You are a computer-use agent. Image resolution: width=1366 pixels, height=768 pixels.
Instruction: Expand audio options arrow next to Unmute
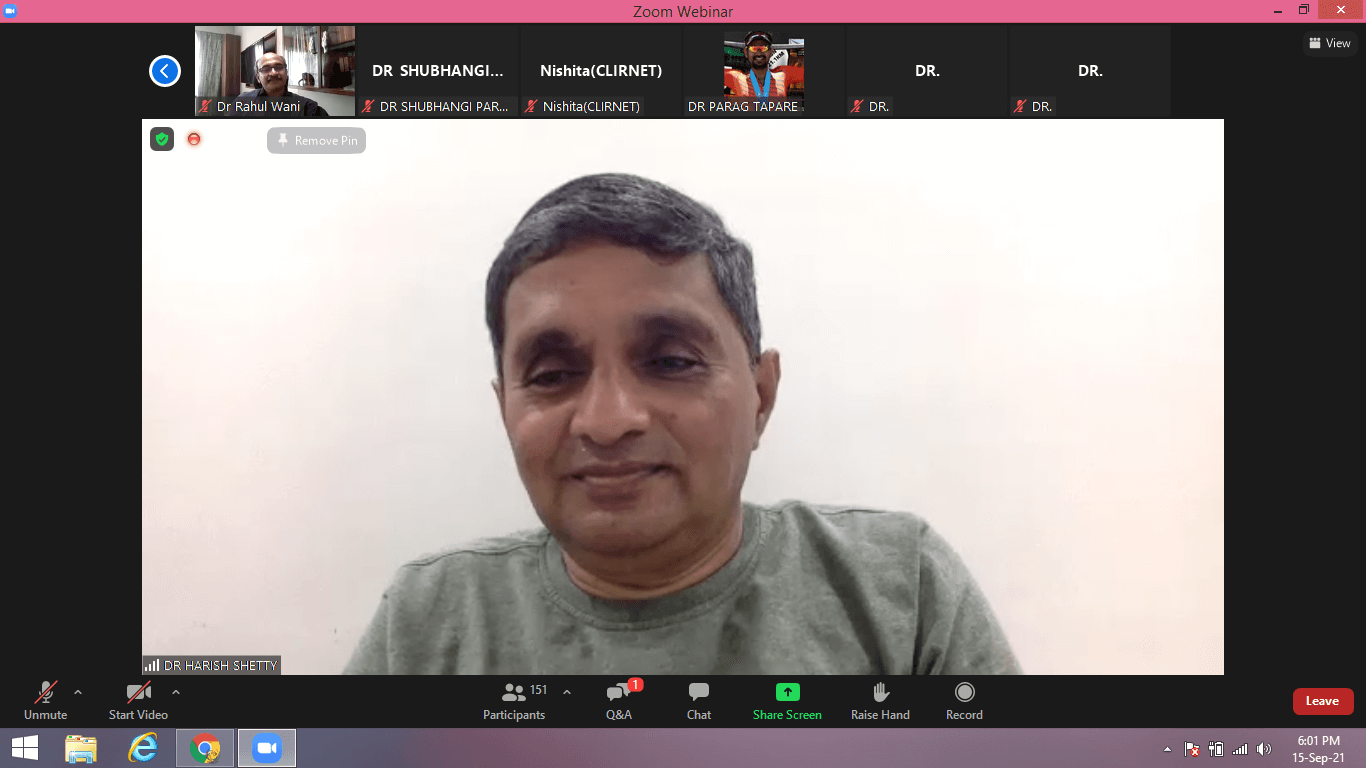pos(78,692)
